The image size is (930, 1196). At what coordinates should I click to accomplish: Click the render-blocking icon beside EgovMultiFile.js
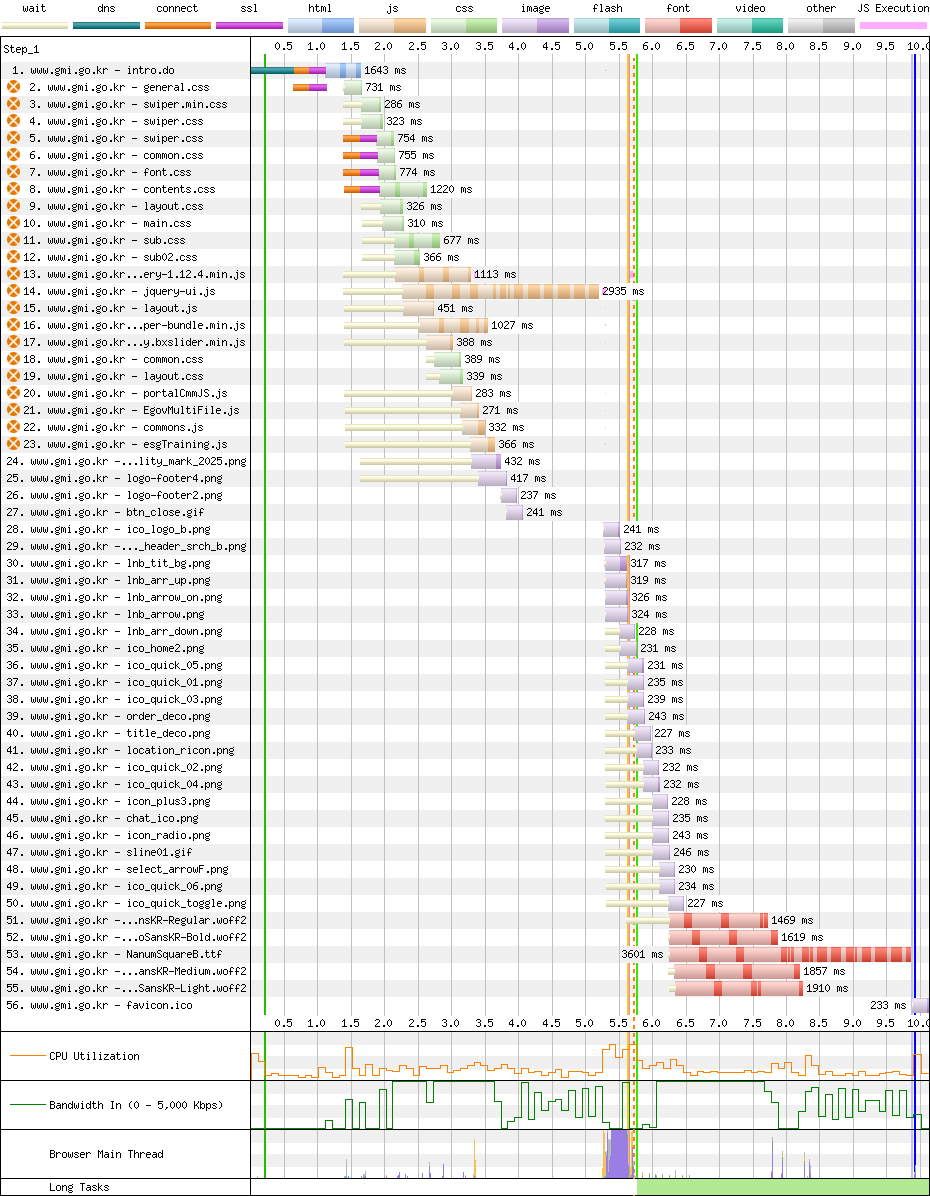click(x=13, y=410)
